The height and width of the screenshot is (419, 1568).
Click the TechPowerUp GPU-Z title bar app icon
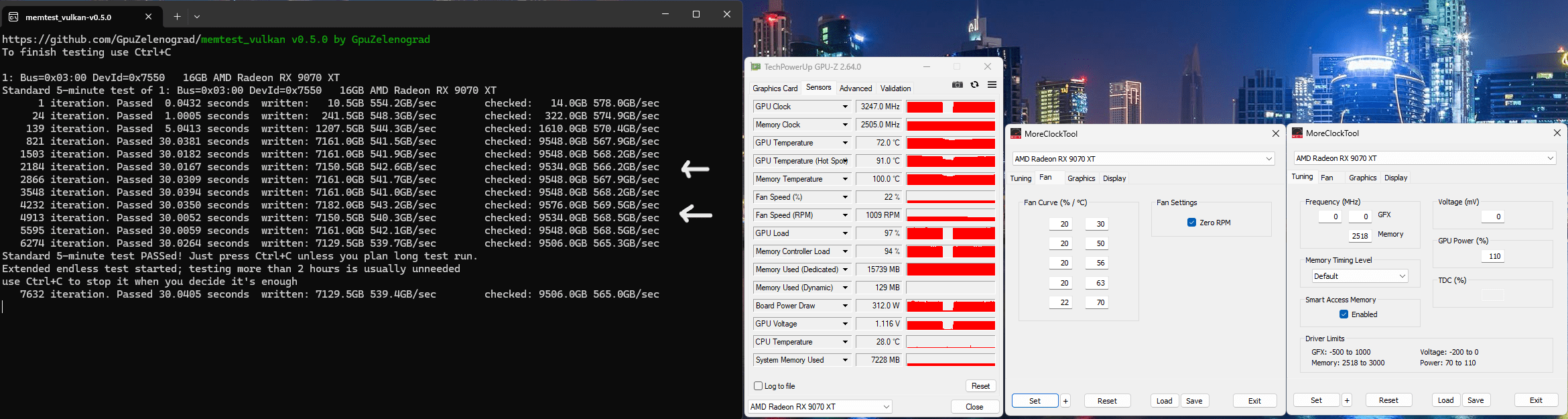pyautogui.click(x=756, y=66)
